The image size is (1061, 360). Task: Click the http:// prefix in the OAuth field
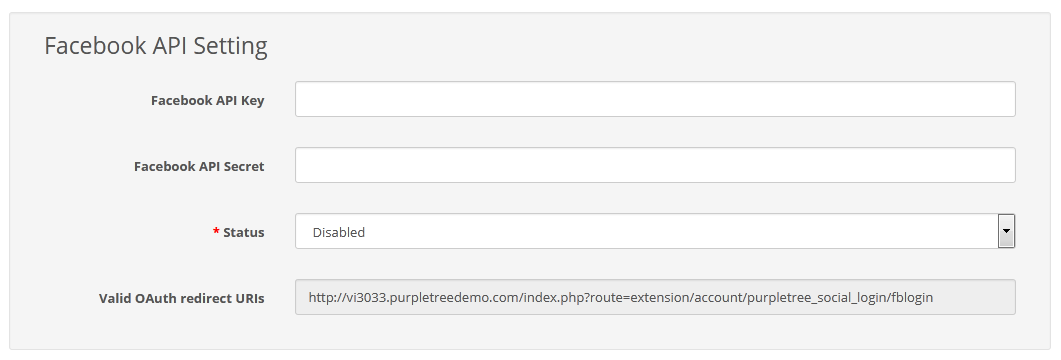(321, 297)
